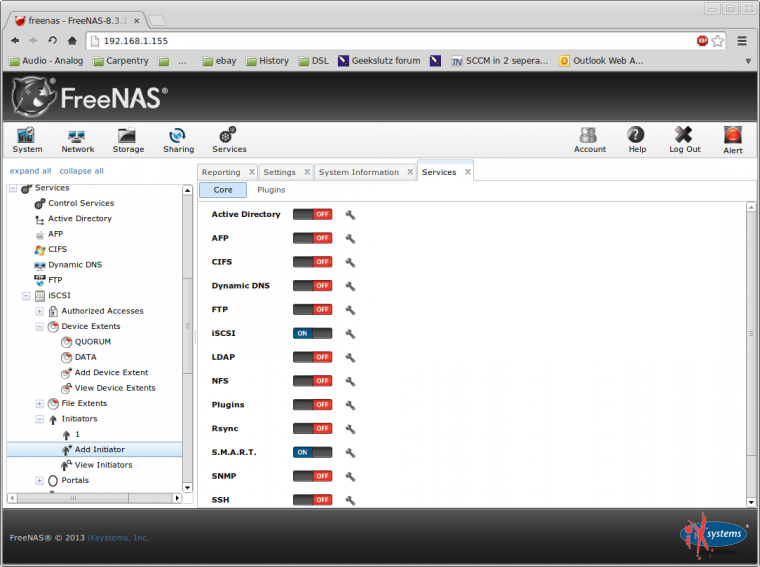760x567 pixels.
Task: Check the red Alert icon
Action: point(732,140)
